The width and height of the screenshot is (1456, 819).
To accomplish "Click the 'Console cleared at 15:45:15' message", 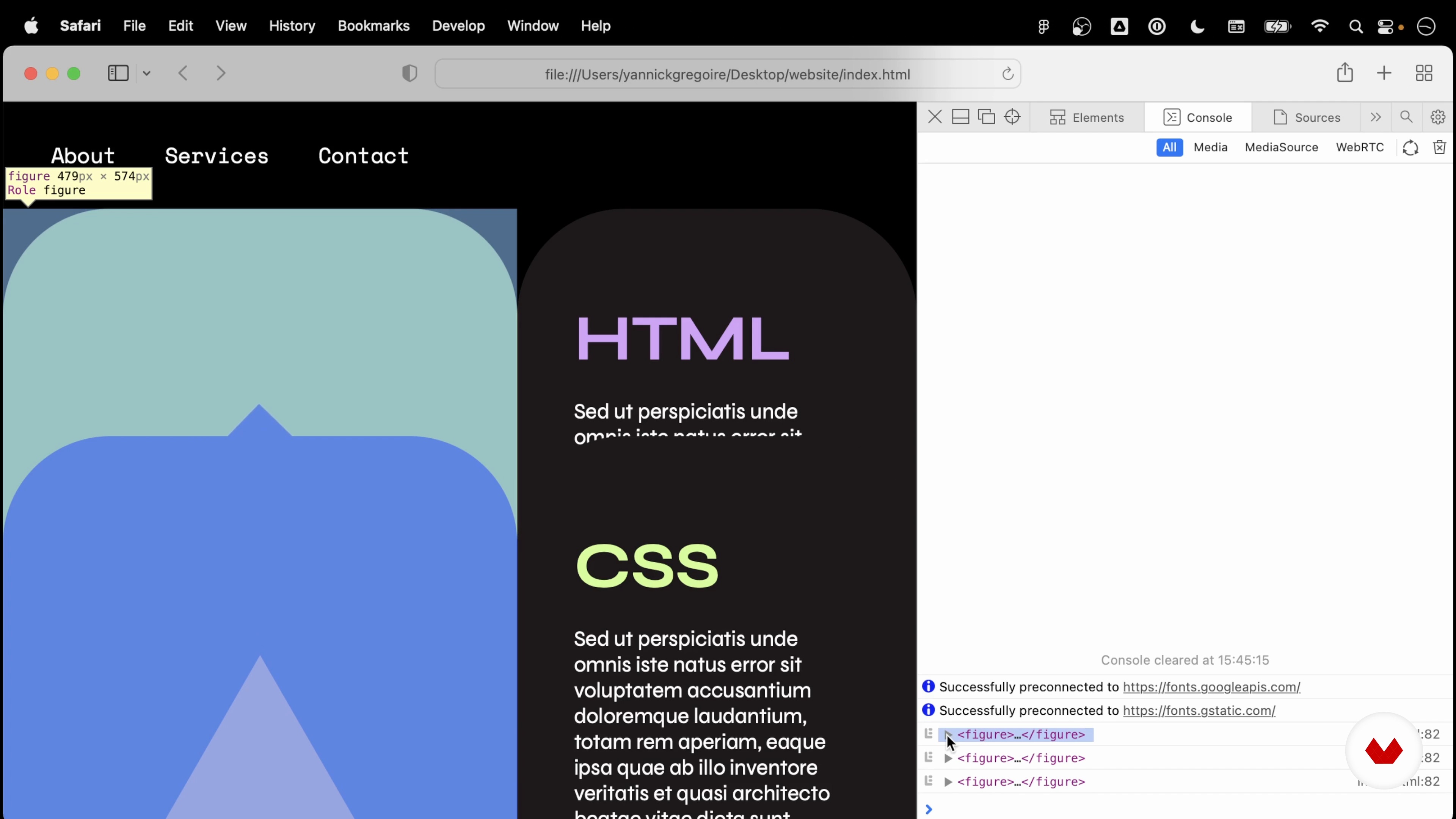I will click(x=1185, y=660).
